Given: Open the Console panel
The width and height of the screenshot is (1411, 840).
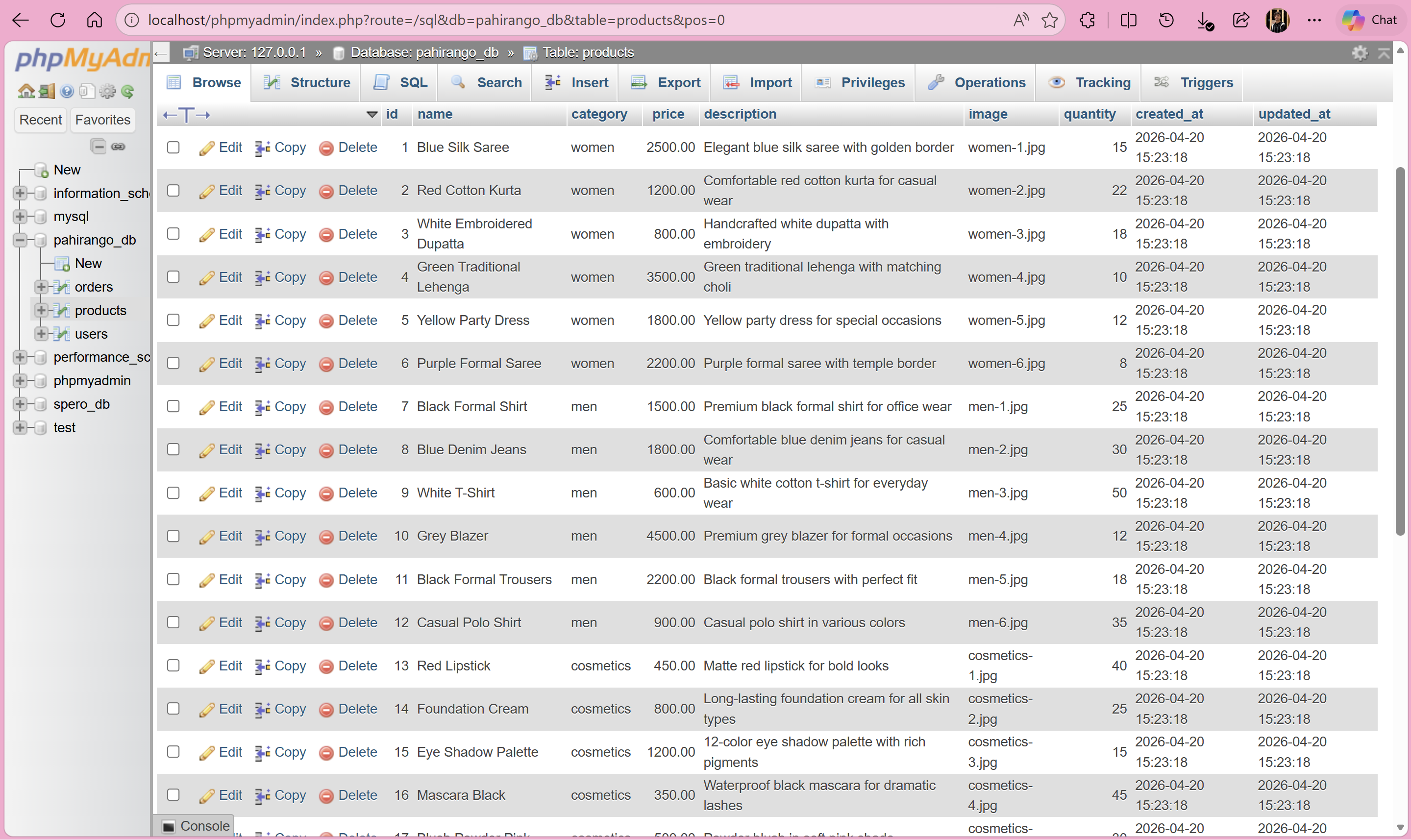Looking at the screenshot, I should pos(195,825).
